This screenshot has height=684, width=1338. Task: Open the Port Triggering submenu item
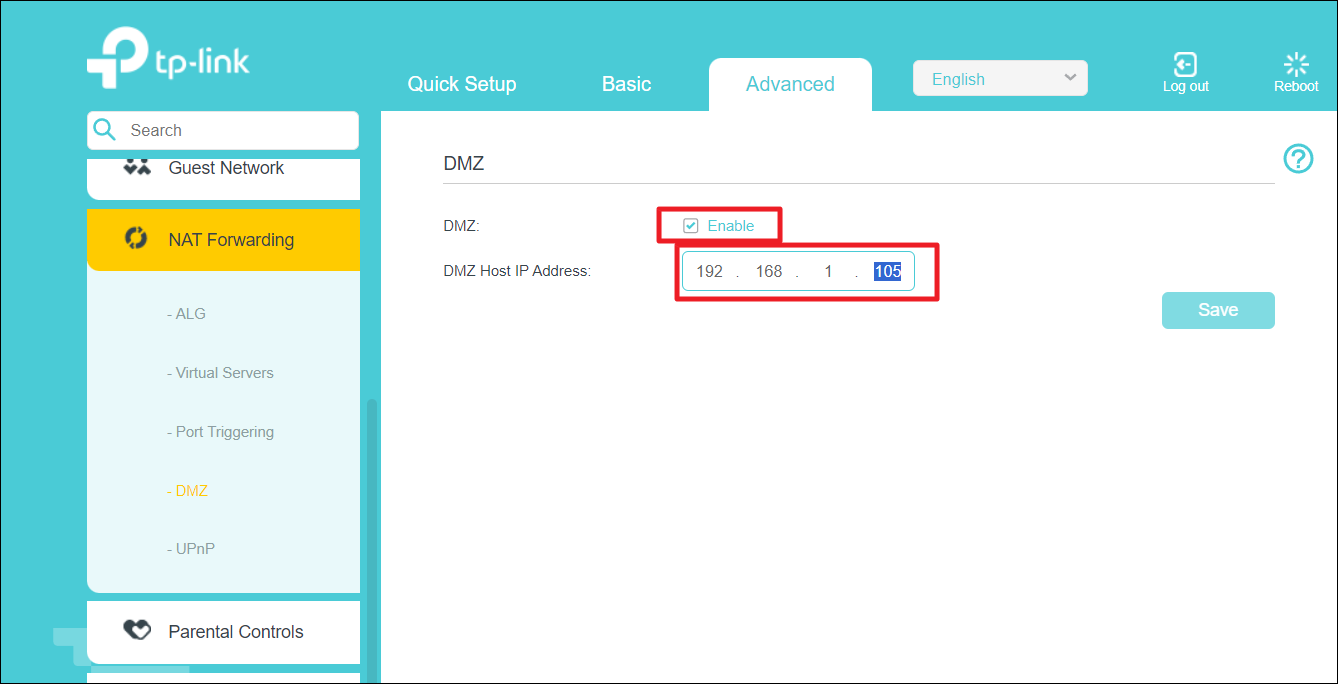coord(220,432)
